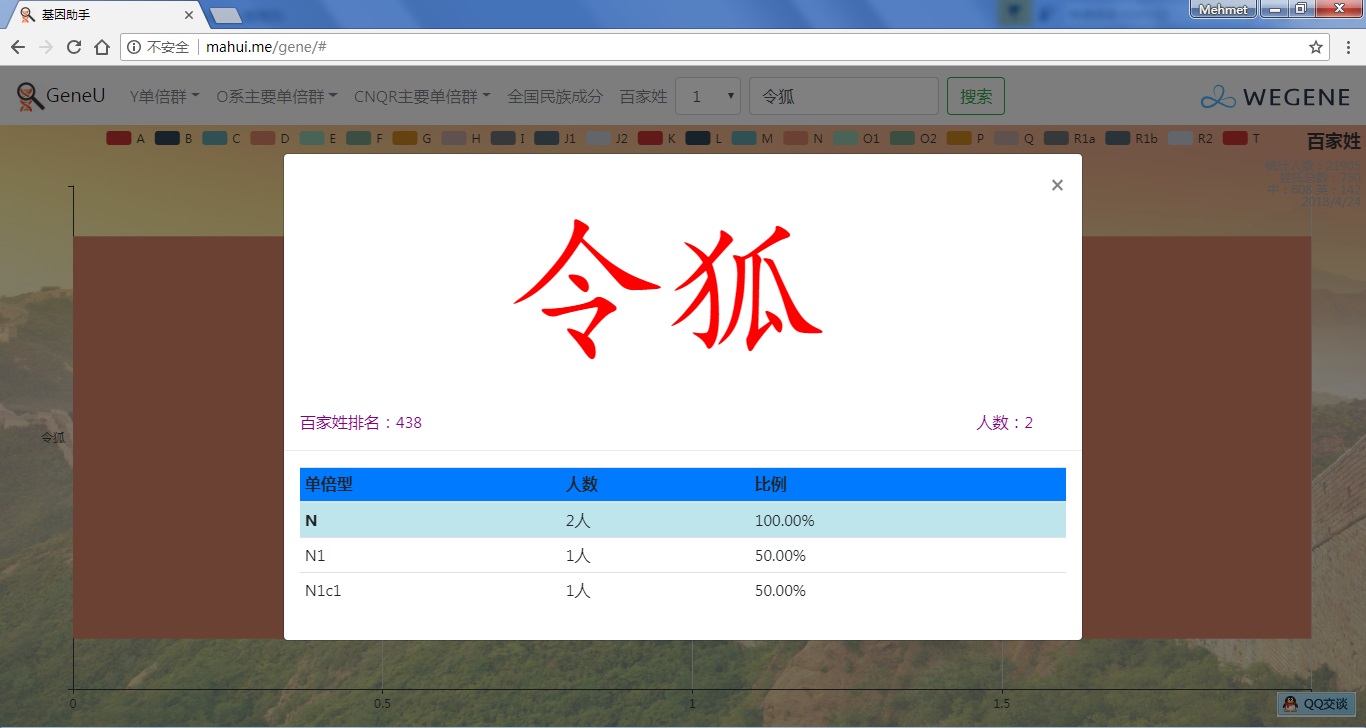Screen dimensions: 1366x728
Task: Bookmark this page with the star icon
Action: 1316,47
